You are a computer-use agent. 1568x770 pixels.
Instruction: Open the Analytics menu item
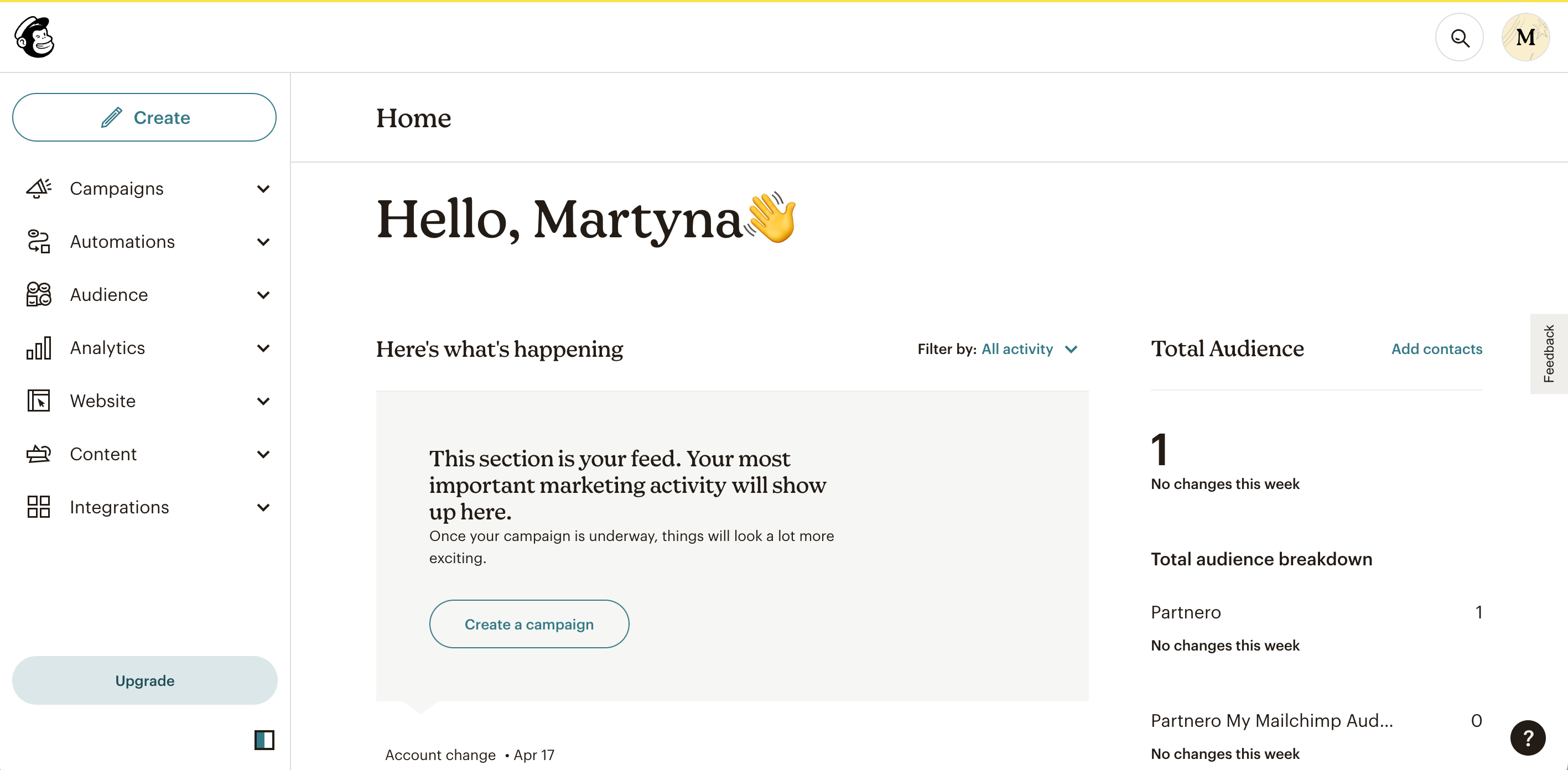pos(145,348)
